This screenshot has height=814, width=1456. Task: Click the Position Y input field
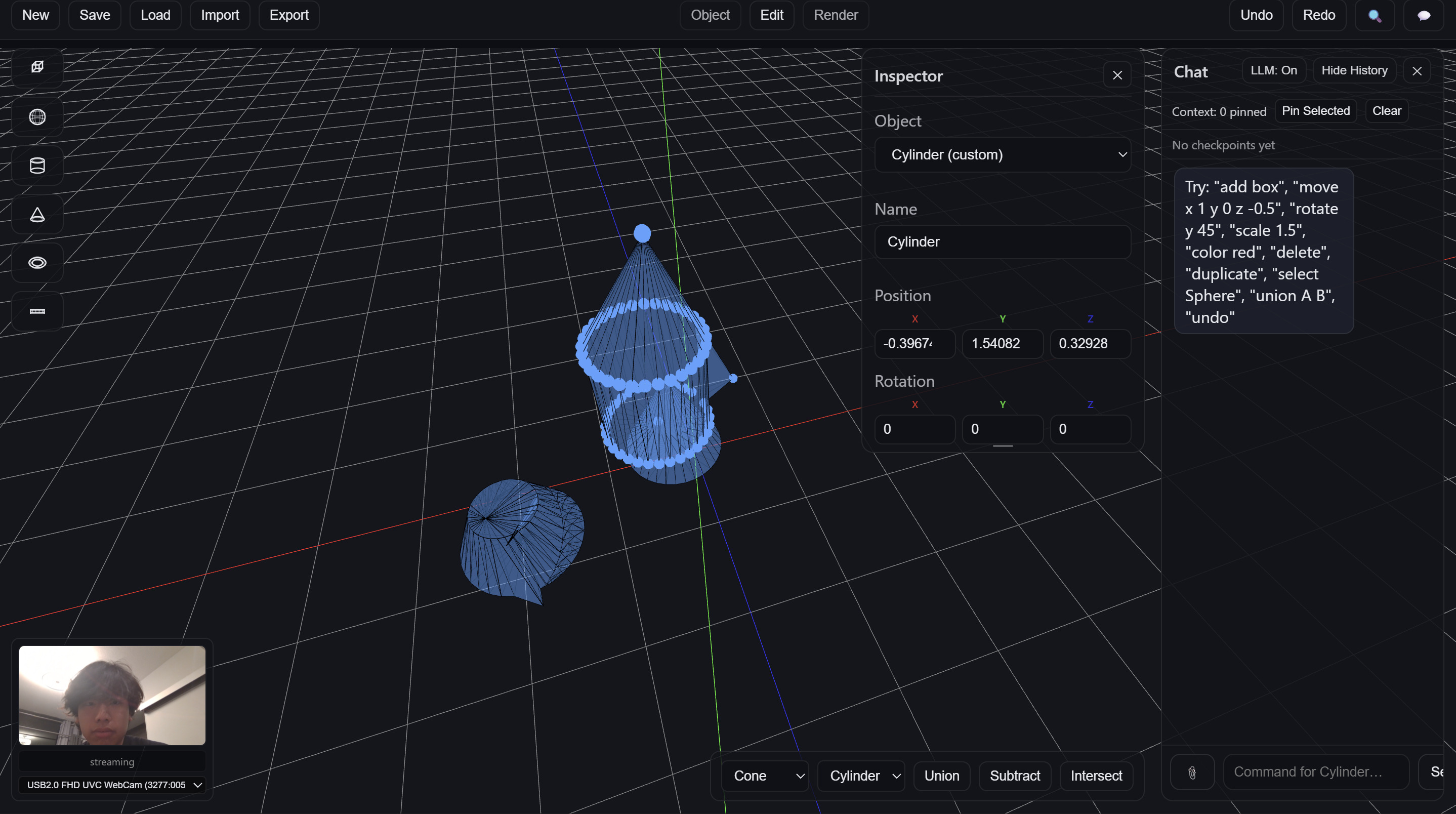click(x=1002, y=344)
